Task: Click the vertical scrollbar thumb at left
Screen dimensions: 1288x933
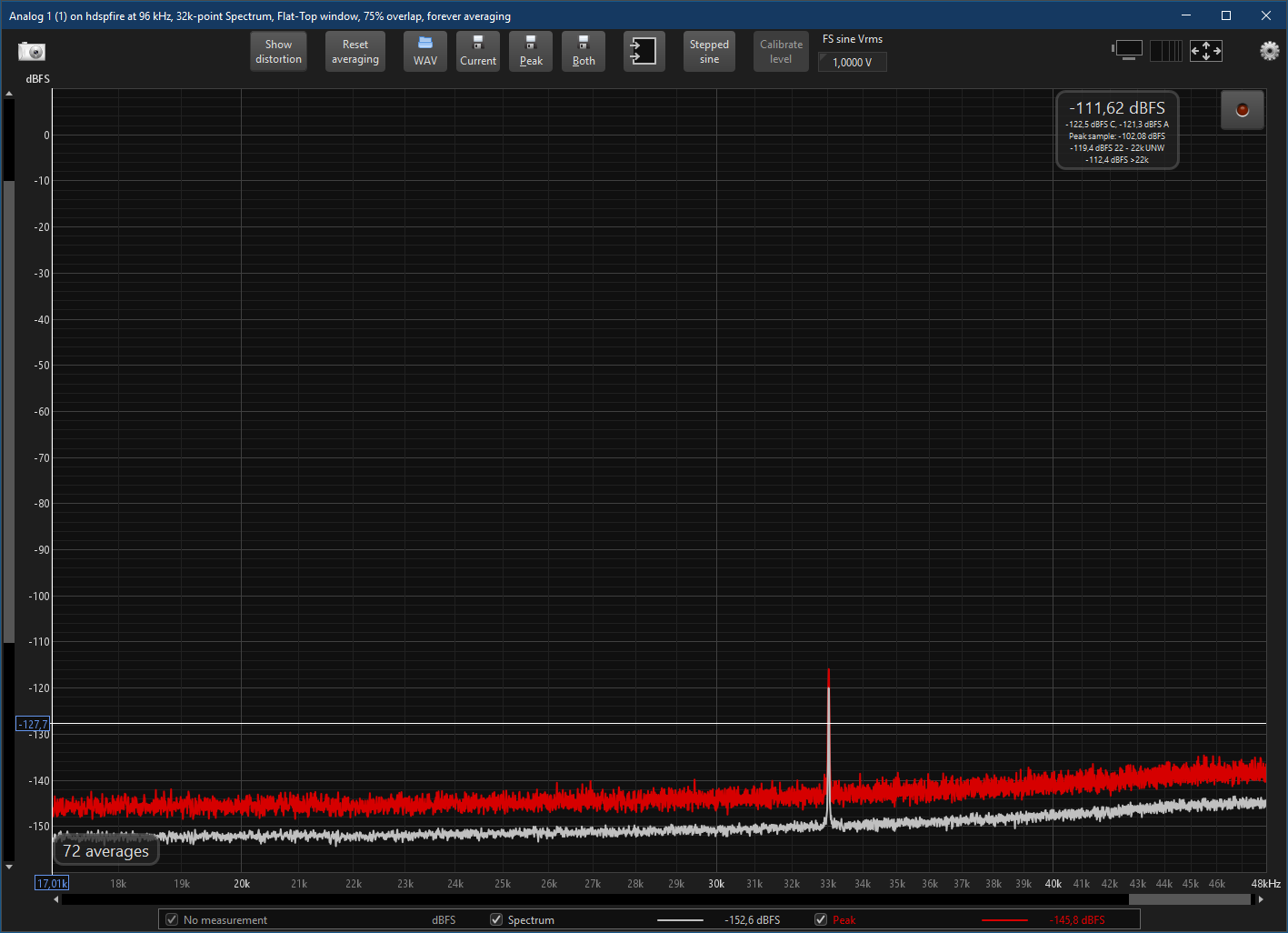Action: (9, 411)
